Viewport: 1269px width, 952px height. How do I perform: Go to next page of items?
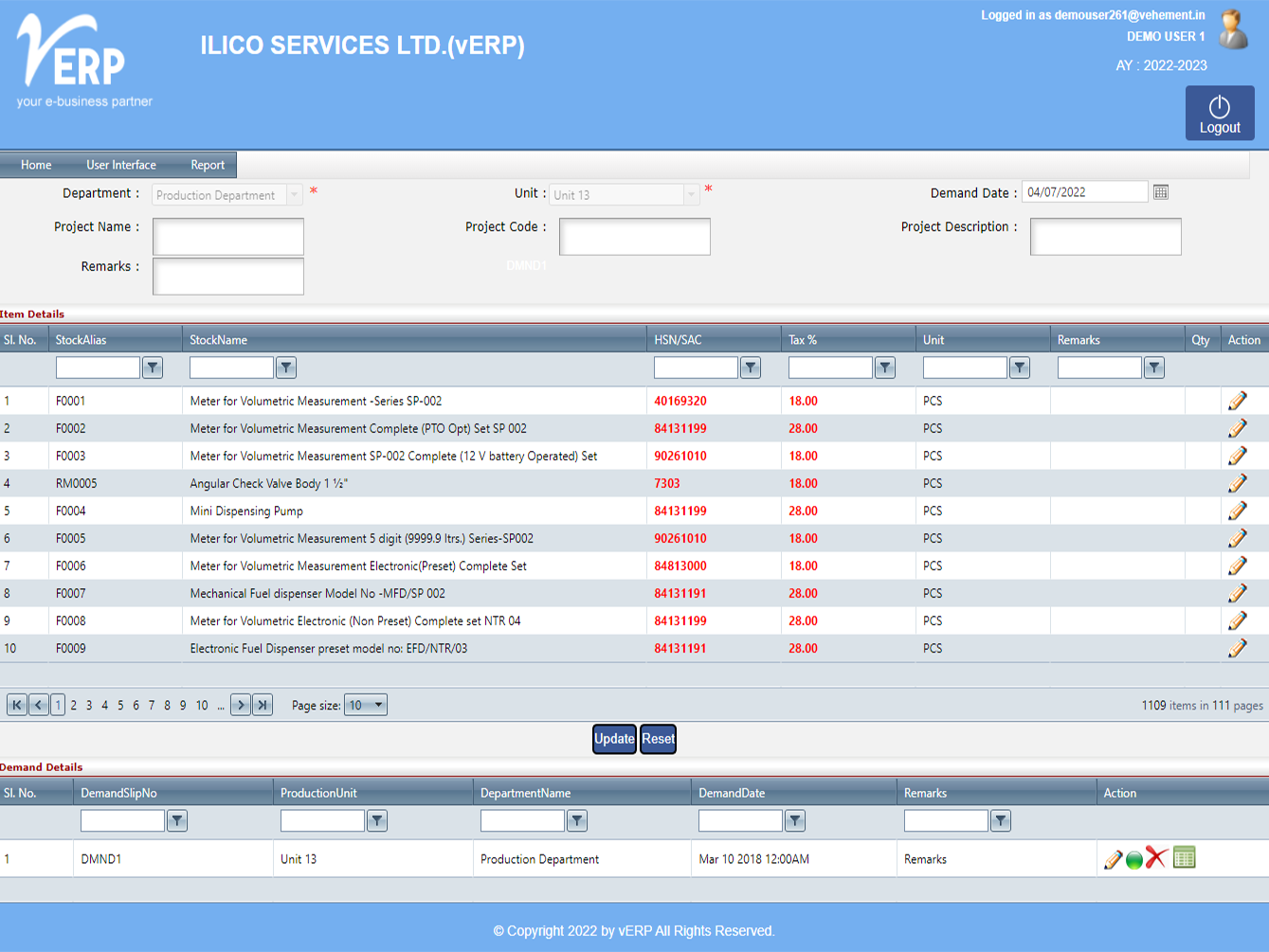click(241, 705)
